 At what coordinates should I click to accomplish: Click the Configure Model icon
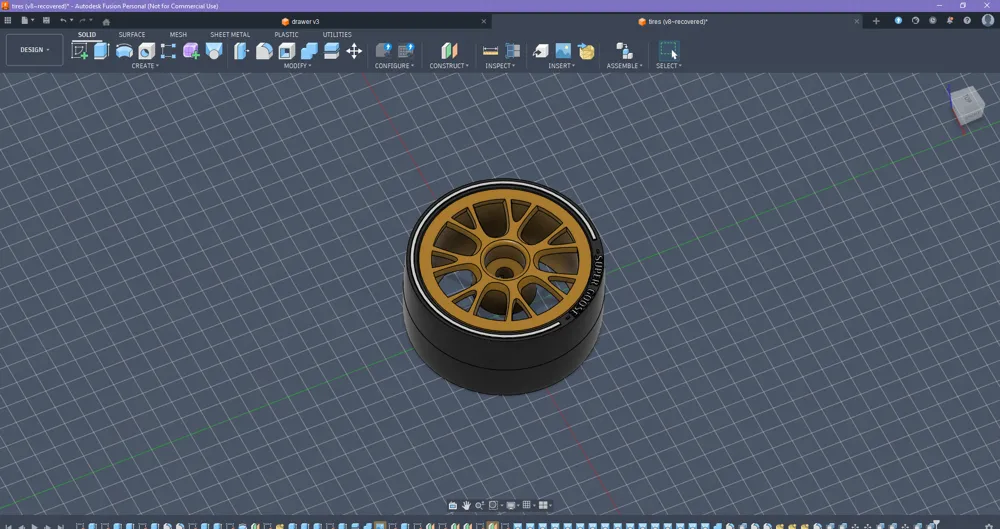[384, 51]
